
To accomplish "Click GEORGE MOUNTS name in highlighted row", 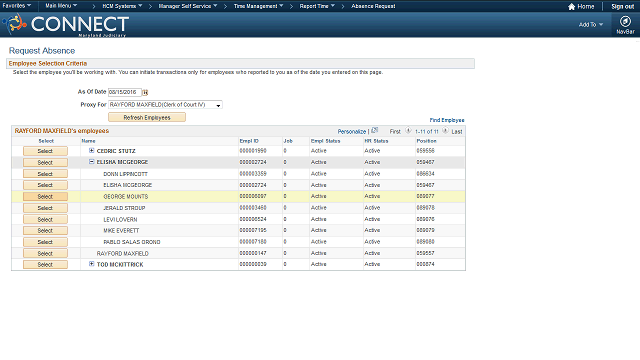I will [x=126, y=196].
